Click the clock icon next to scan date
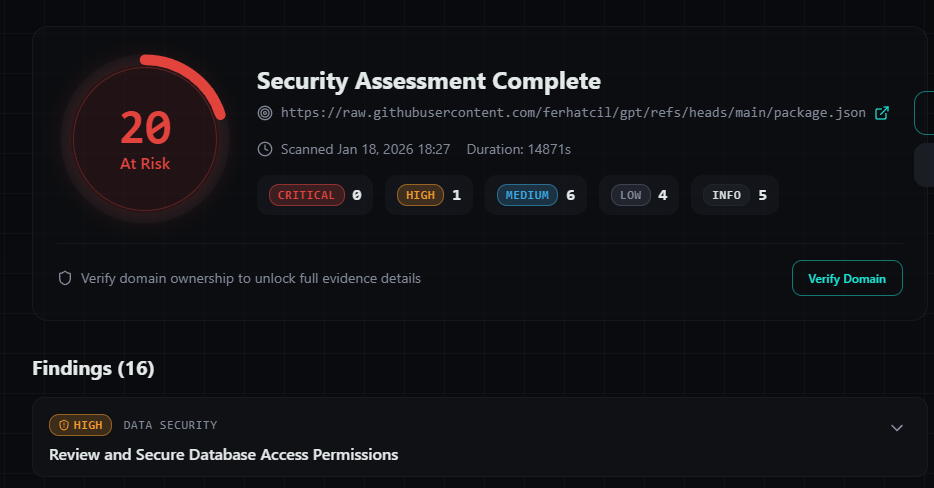The width and height of the screenshot is (934, 488). (265, 149)
